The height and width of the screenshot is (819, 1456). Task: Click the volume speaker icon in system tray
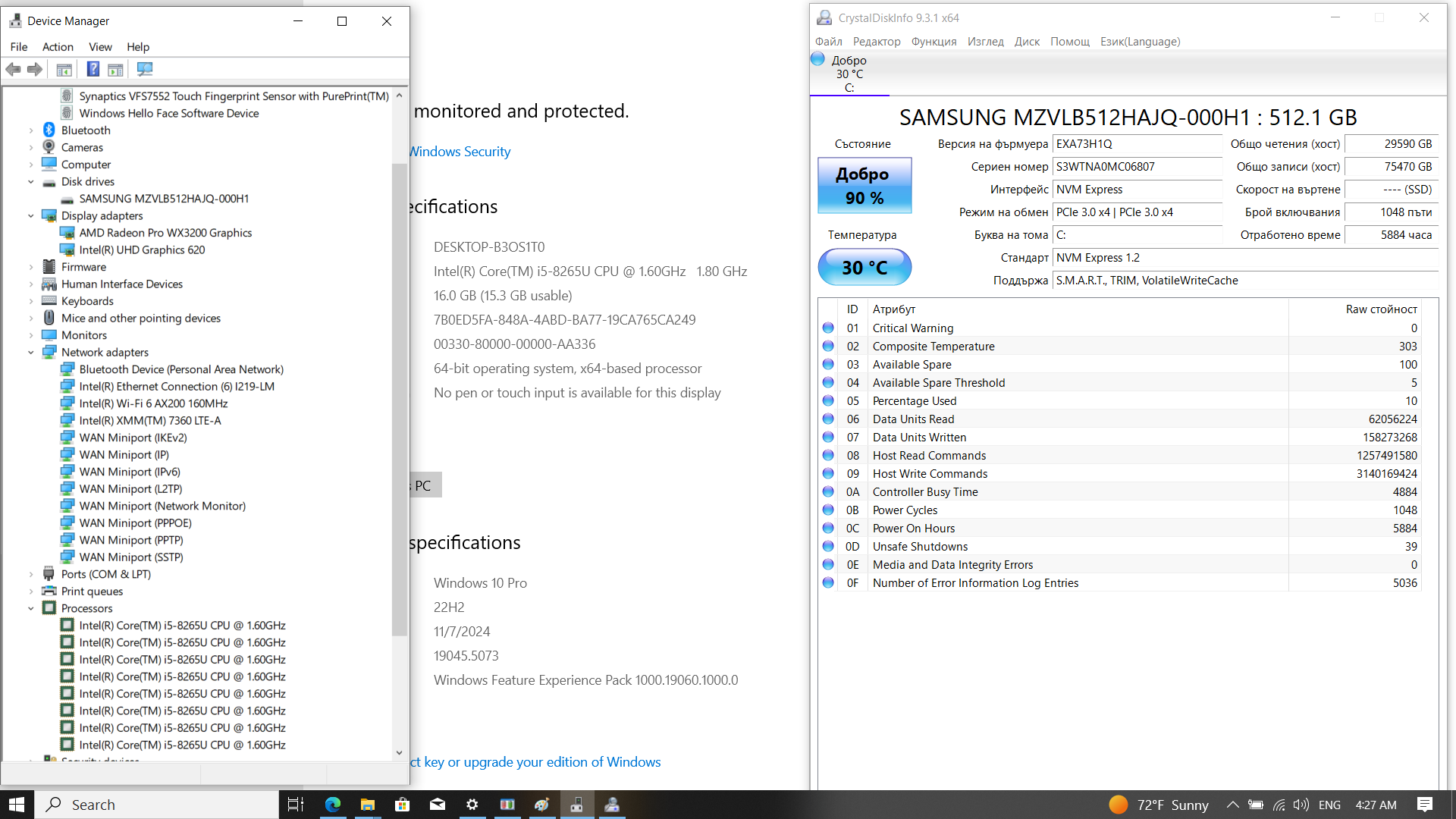click(x=1301, y=805)
